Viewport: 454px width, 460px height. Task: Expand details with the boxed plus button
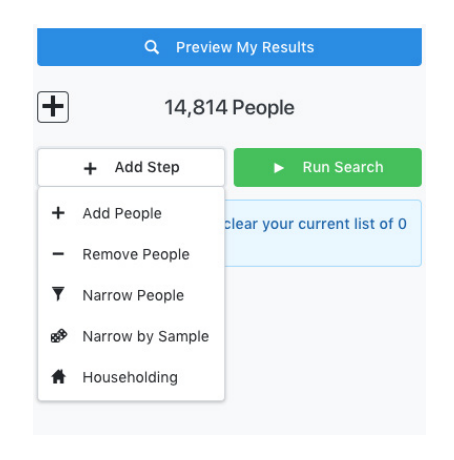coord(53,107)
